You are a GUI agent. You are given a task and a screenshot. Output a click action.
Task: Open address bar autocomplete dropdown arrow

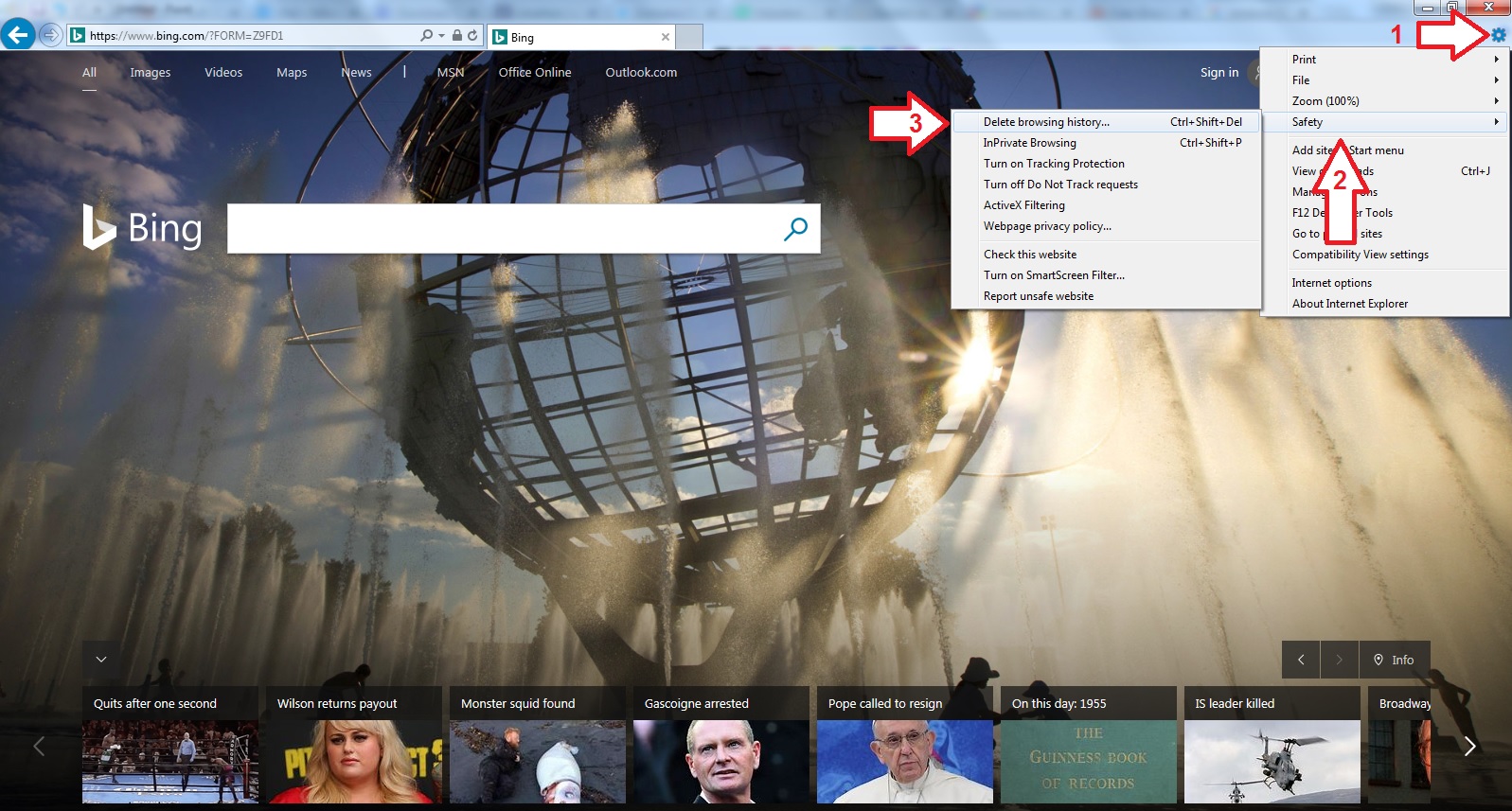(441, 35)
